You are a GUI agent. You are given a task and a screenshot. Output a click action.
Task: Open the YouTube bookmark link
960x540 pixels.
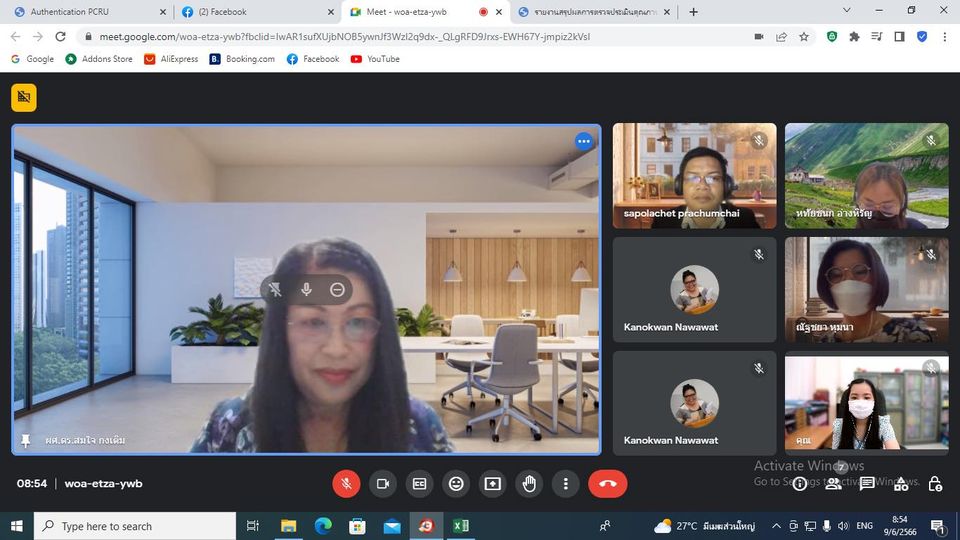375,59
